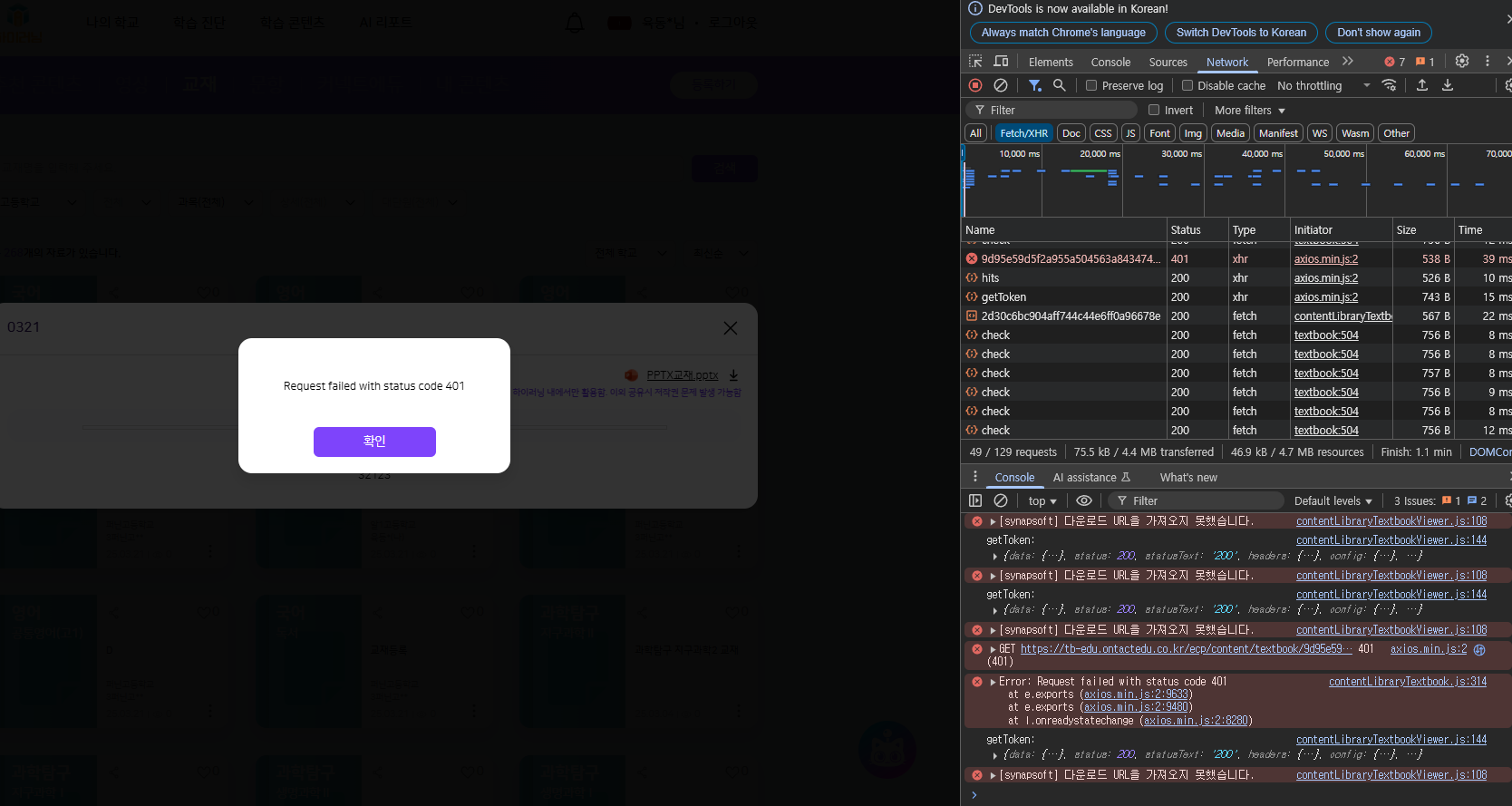Select the Fetch/XHR filter type
The image size is (1512, 806).
[1023, 133]
